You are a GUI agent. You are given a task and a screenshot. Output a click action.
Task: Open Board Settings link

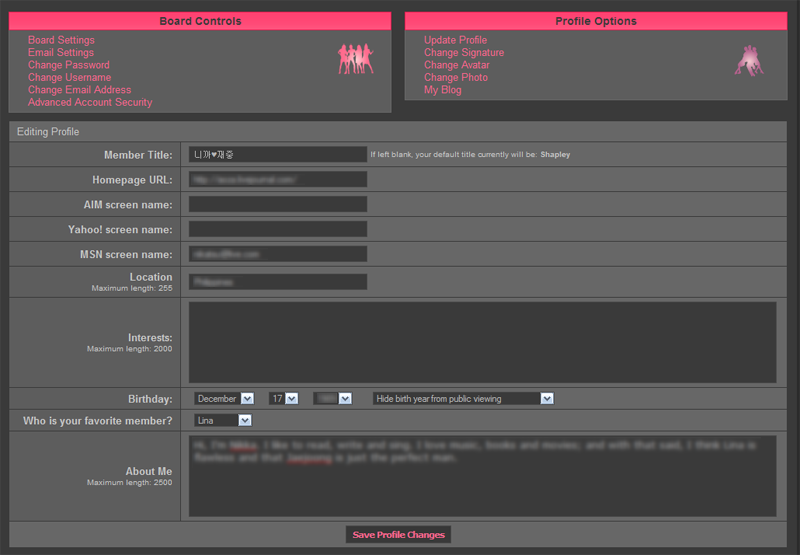(61, 40)
